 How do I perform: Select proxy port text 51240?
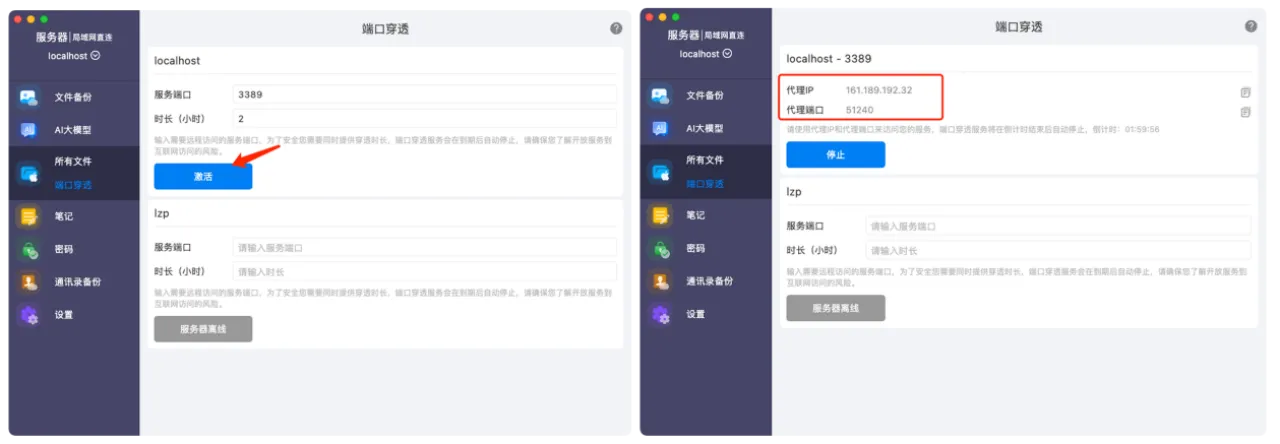pos(860,110)
